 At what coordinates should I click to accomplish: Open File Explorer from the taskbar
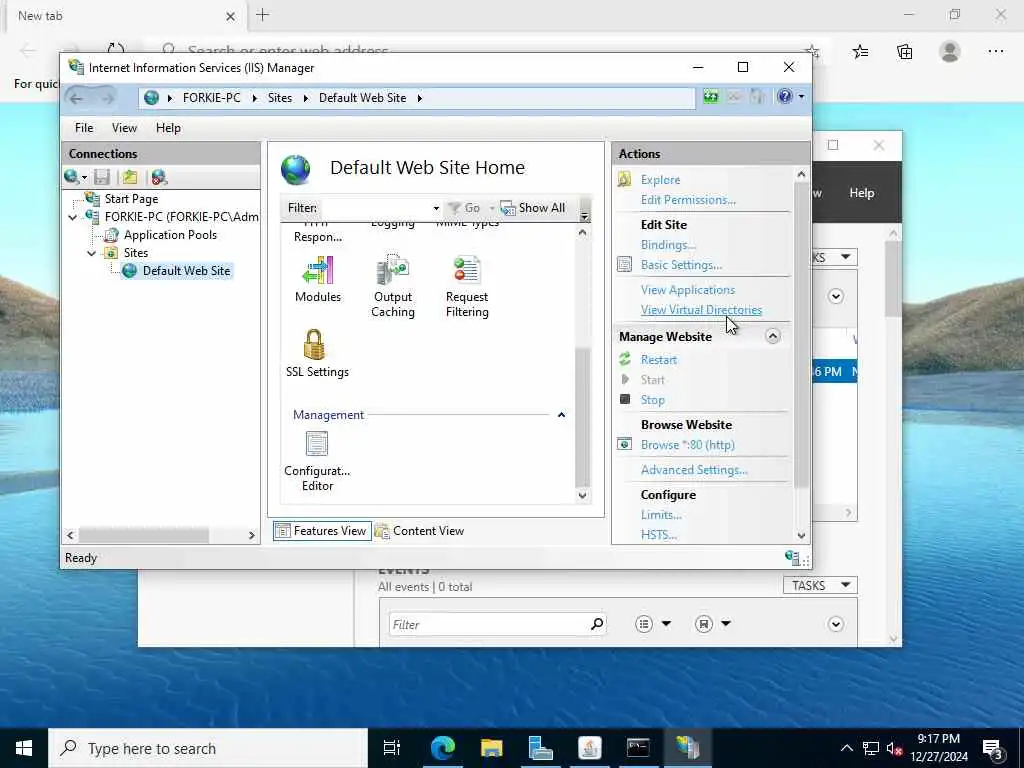(x=492, y=748)
